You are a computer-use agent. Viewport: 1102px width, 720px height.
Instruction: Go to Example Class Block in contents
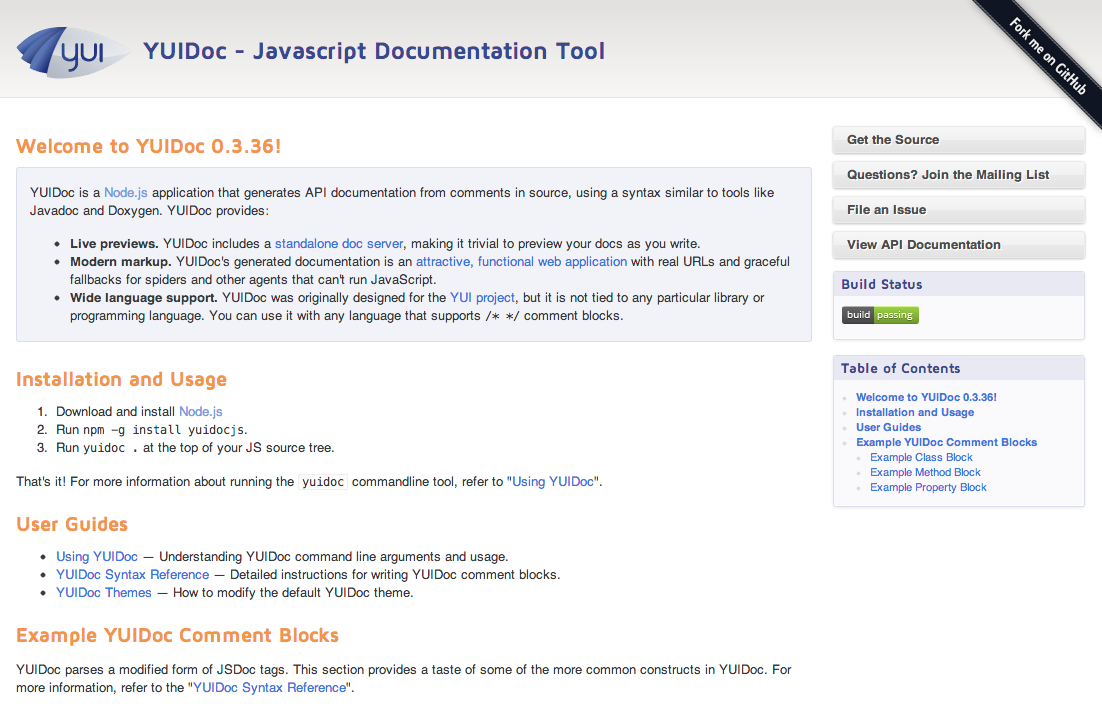921,457
